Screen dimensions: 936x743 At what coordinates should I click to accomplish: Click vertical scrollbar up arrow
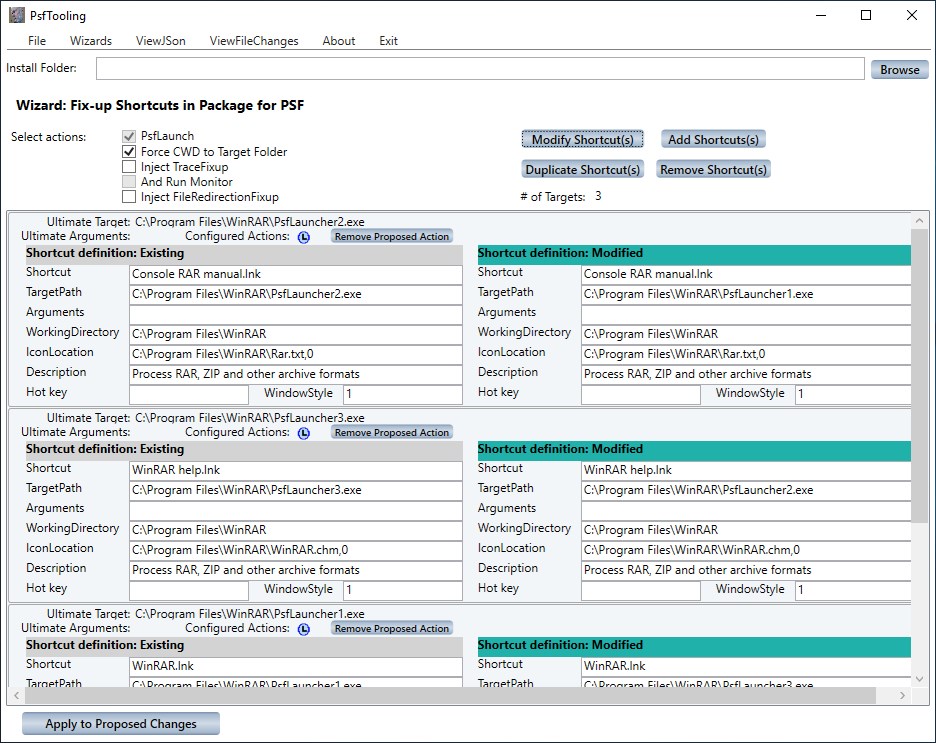pyautogui.click(x=919, y=221)
